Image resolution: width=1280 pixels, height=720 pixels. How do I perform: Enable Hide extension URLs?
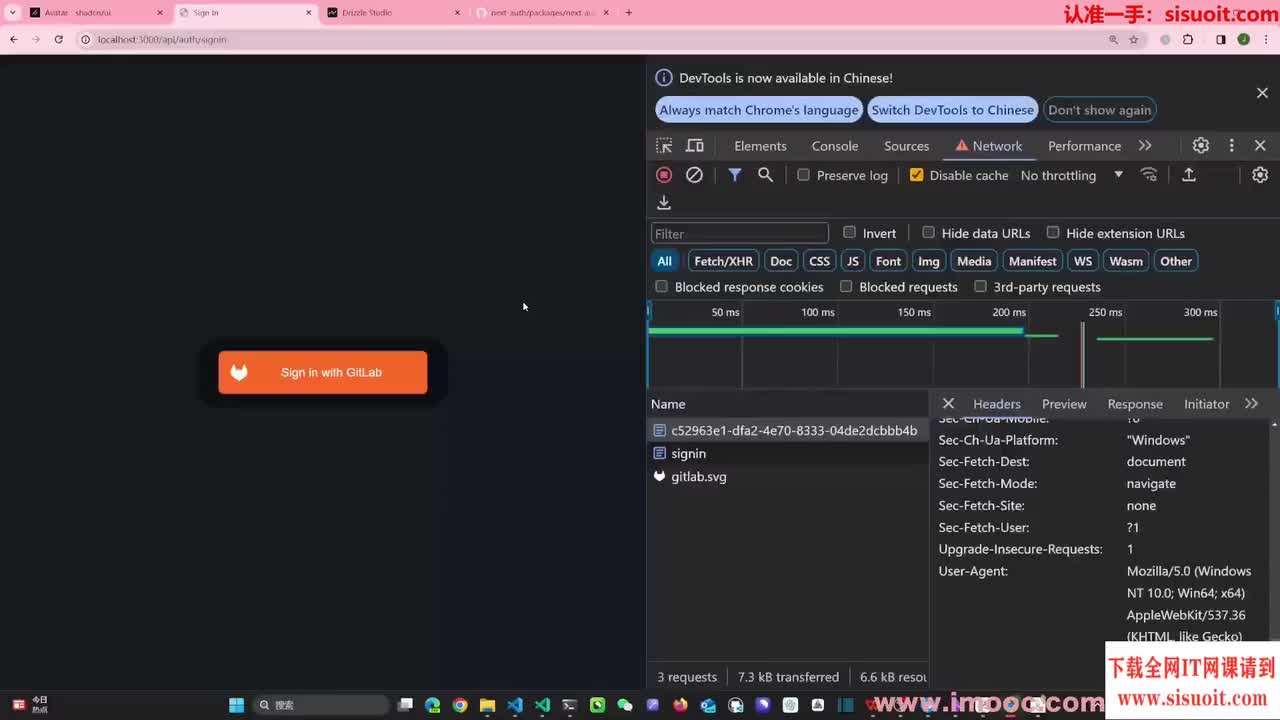(1053, 233)
